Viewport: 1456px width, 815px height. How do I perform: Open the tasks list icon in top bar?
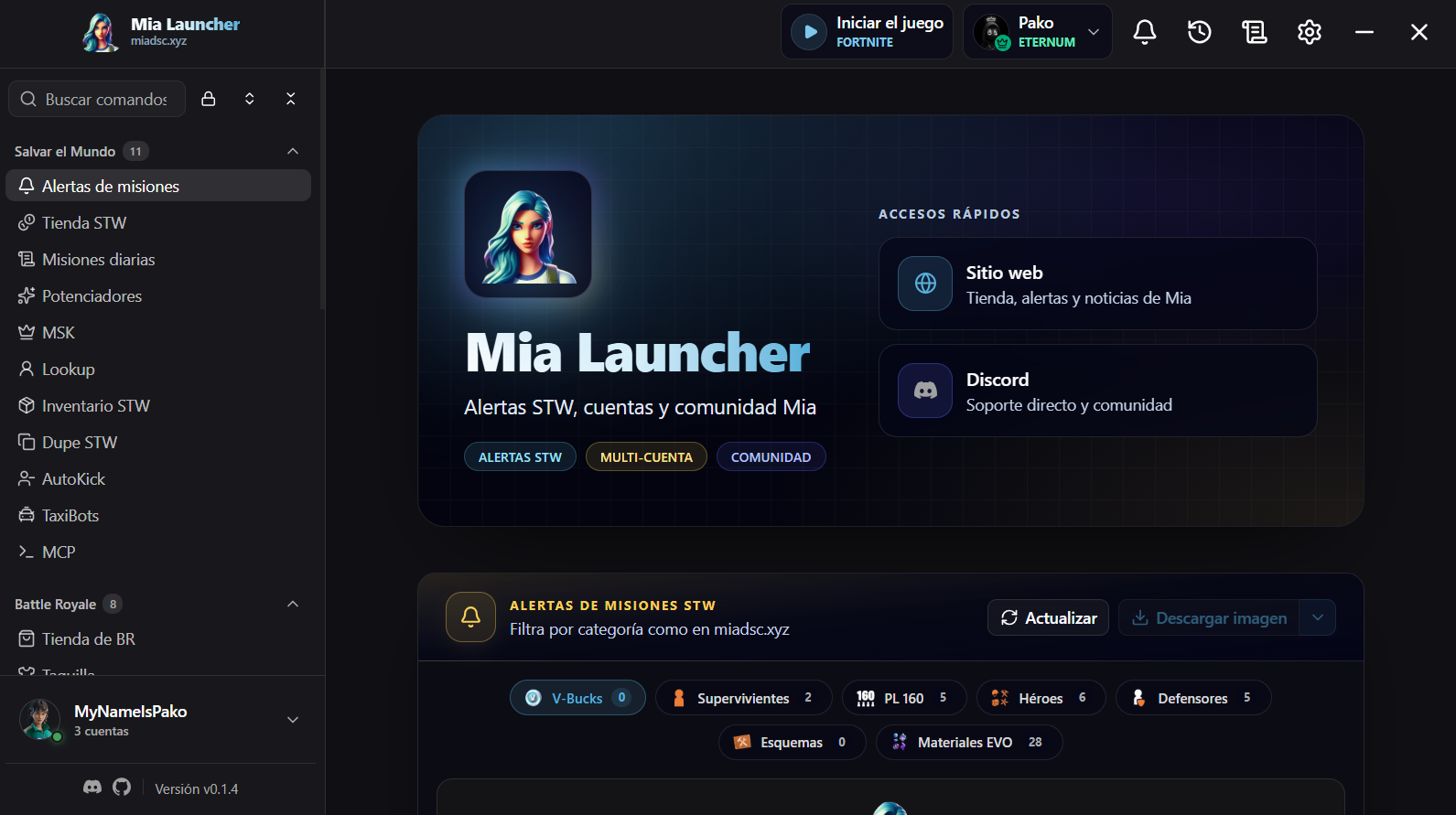pyautogui.click(x=1255, y=32)
